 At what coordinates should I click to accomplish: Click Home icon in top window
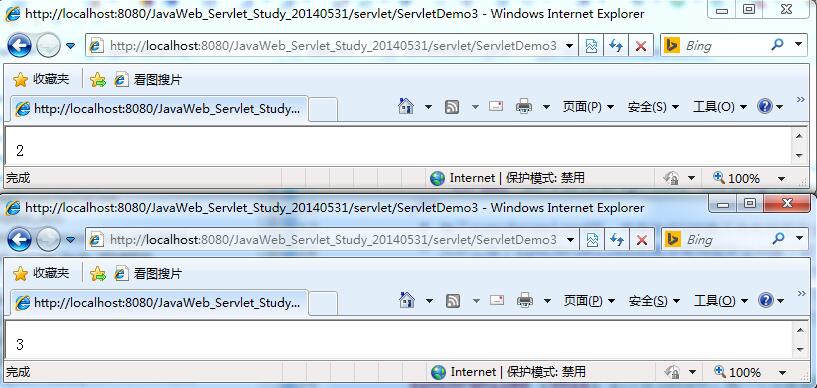coord(406,107)
